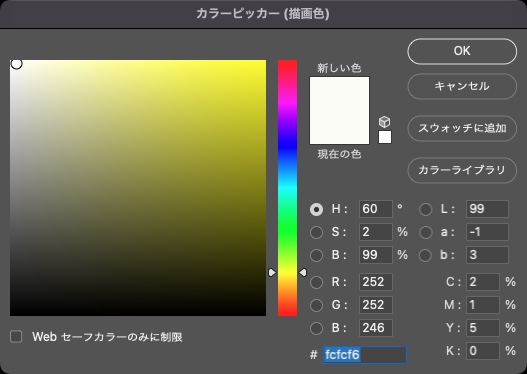527x374 pixels.
Task: Open the カラーライブラリ button
Action: (x=462, y=170)
